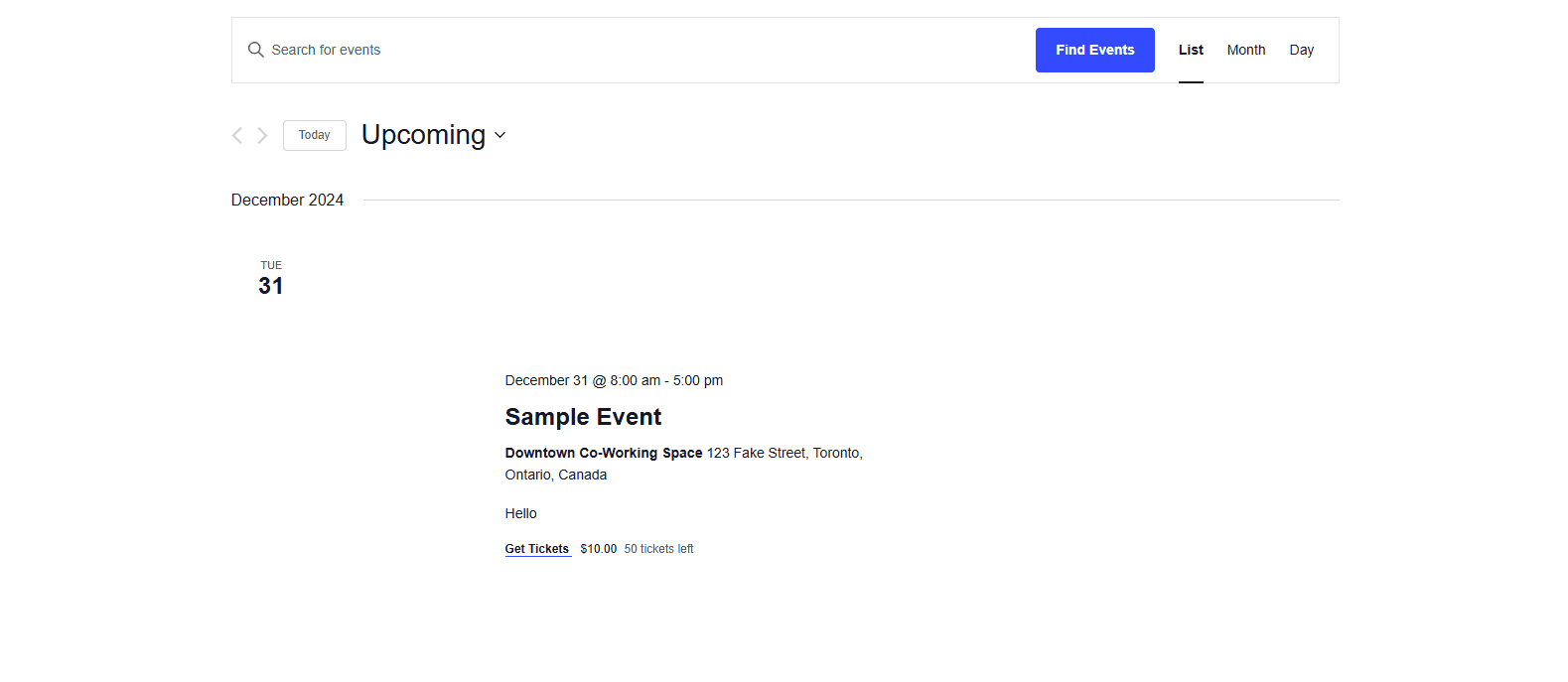Screen dimensions: 1568x682
Task: Open the Sample Event title link
Action: (x=583, y=417)
